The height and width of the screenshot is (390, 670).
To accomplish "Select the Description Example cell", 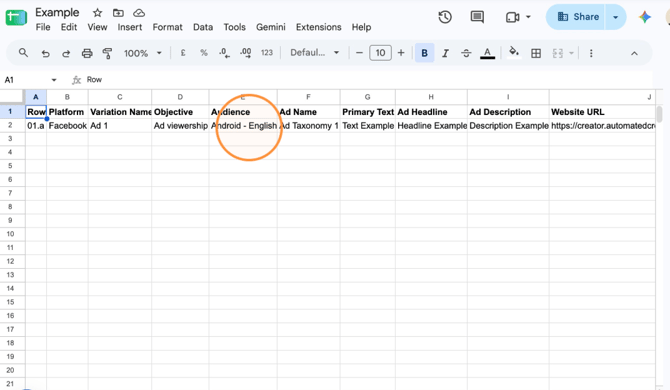I will pos(508,126).
